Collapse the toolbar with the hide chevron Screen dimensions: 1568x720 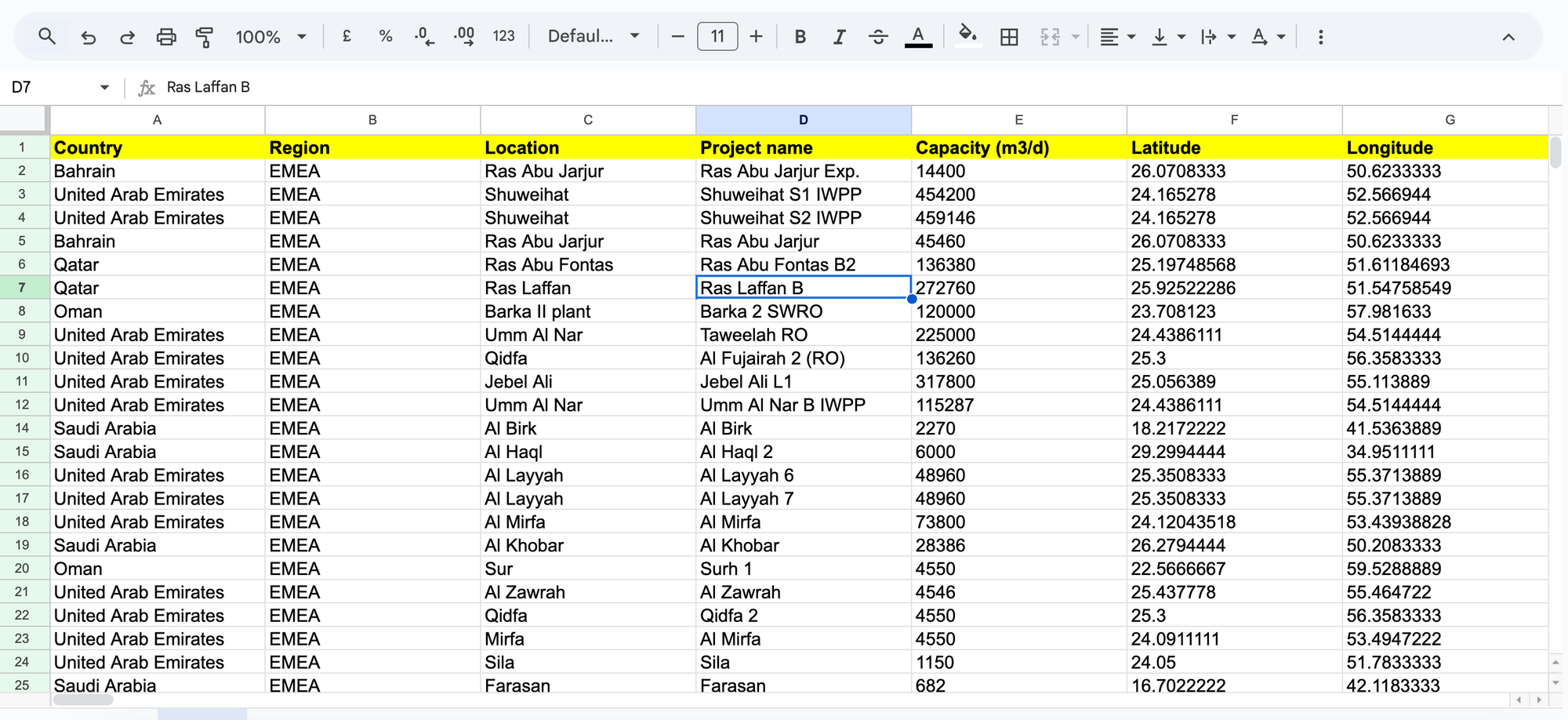click(1508, 36)
